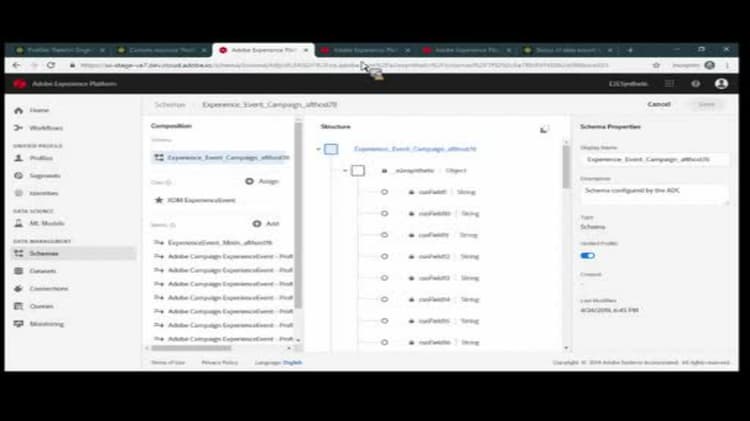Image resolution: width=750 pixels, height=421 pixels.
Task: Click the Structure panel scroll-down arrow
Action: pos(566,348)
